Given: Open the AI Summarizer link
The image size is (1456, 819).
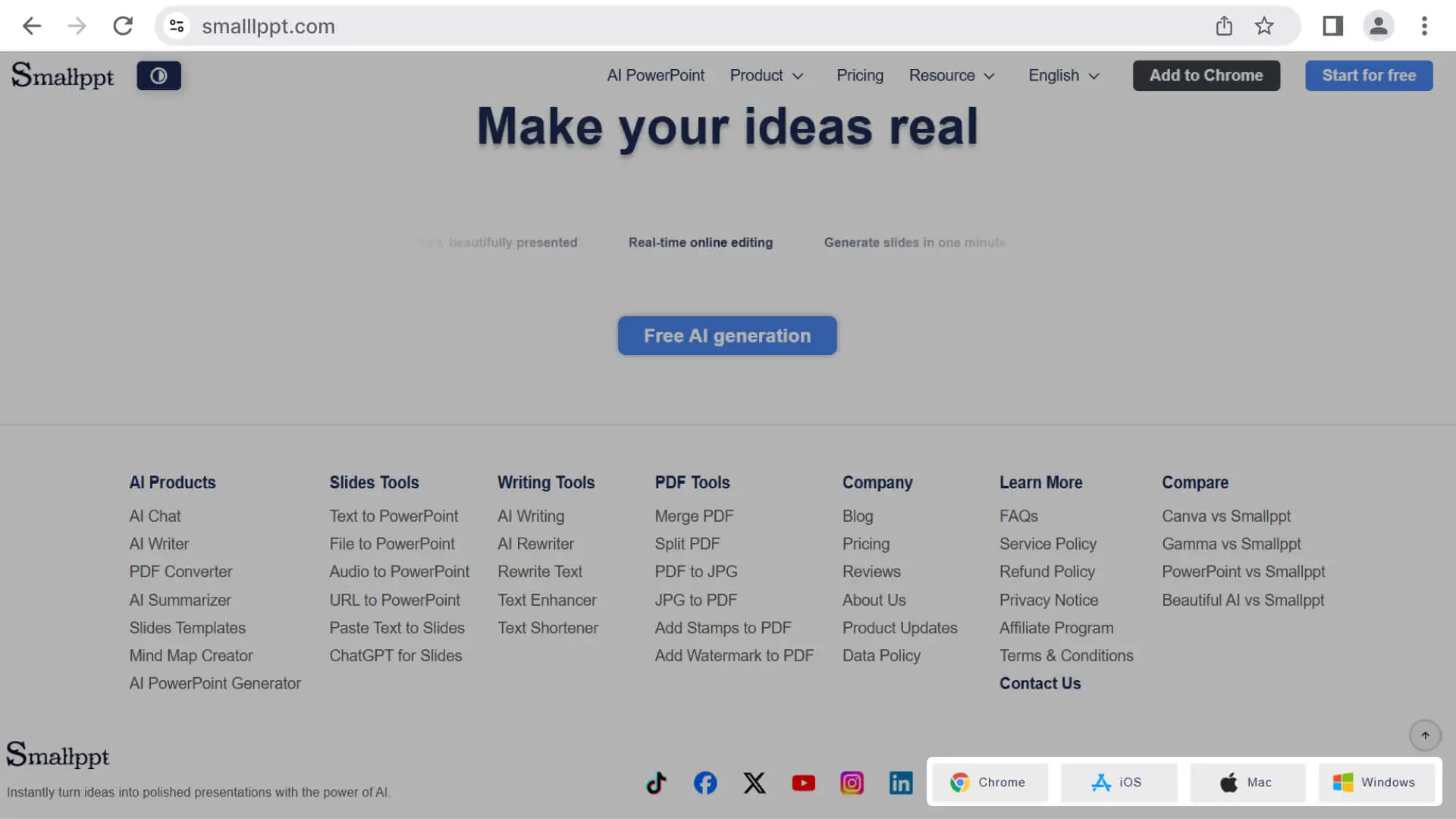Looking at the screenshot, I should [180, 600].
